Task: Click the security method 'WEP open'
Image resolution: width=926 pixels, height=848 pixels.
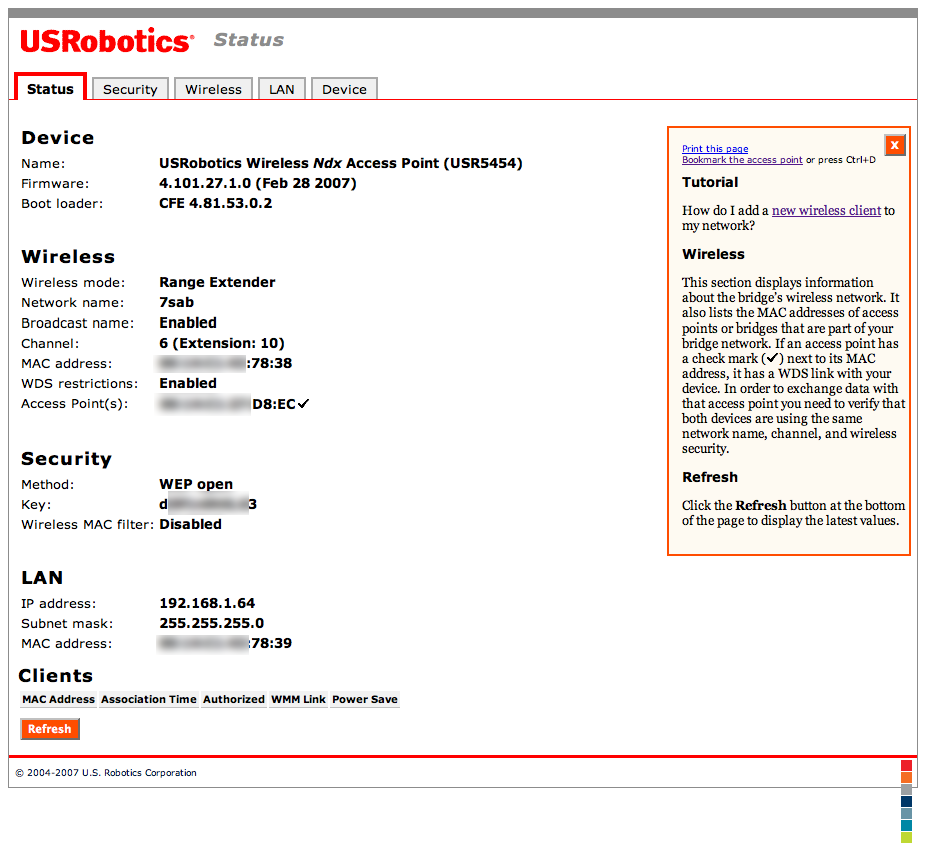Action: tap(196, 484)
